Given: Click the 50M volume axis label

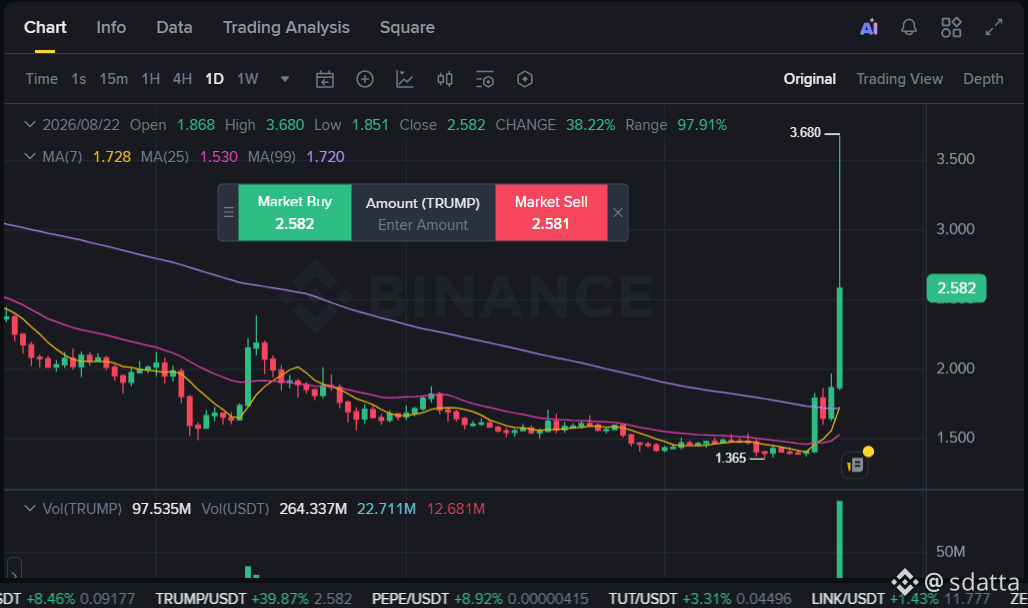Looking at the screenshot, I should (951, 552).
